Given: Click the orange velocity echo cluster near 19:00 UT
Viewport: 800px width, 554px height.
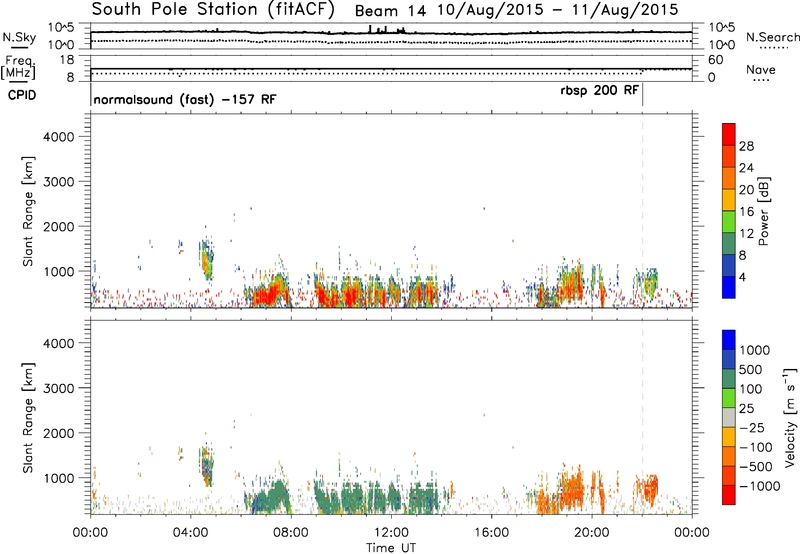Looking at the screenshot, I should [572, 487].
